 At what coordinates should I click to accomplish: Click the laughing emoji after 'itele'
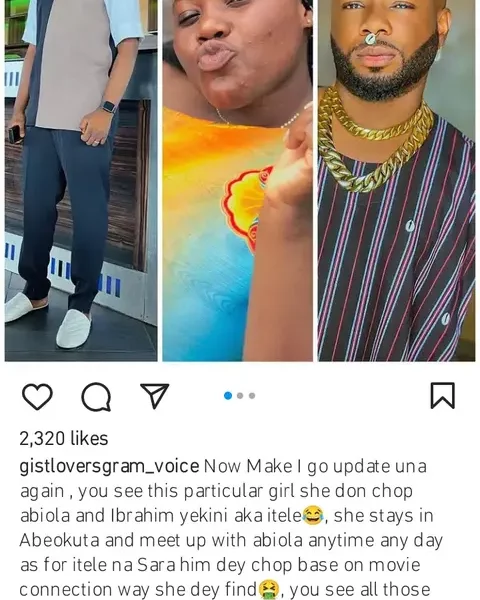[313, 515]
